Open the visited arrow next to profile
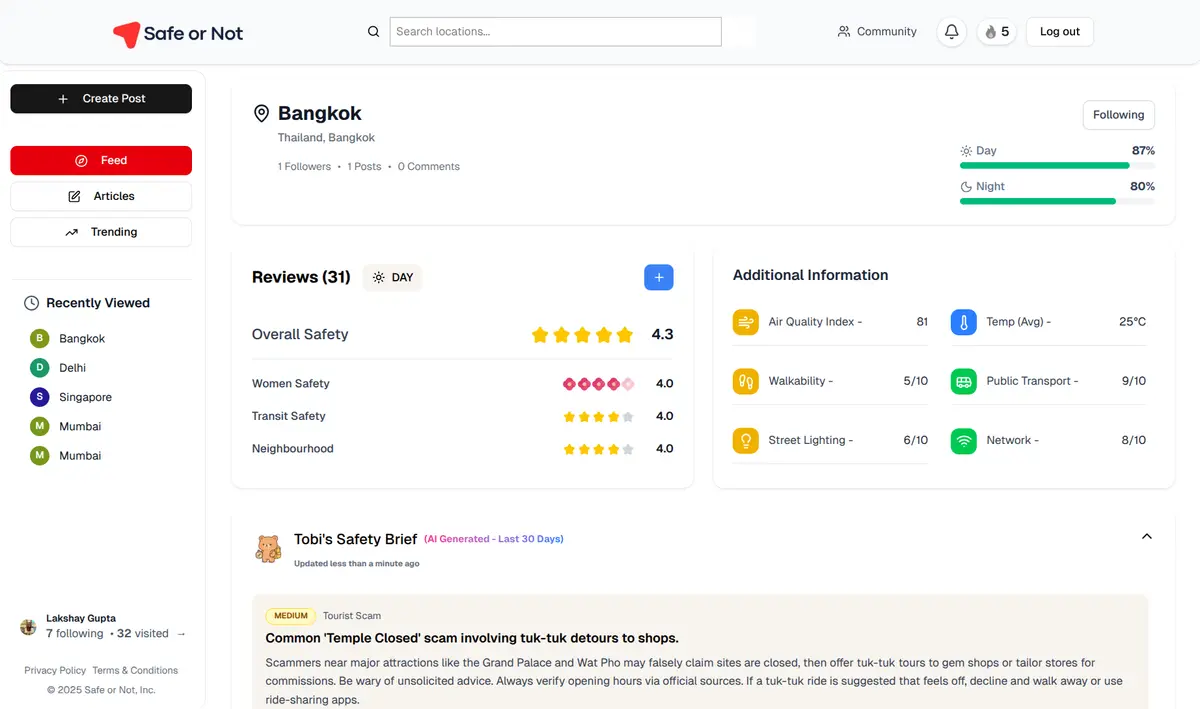1200x709 pixels. [x=181, y=634]
